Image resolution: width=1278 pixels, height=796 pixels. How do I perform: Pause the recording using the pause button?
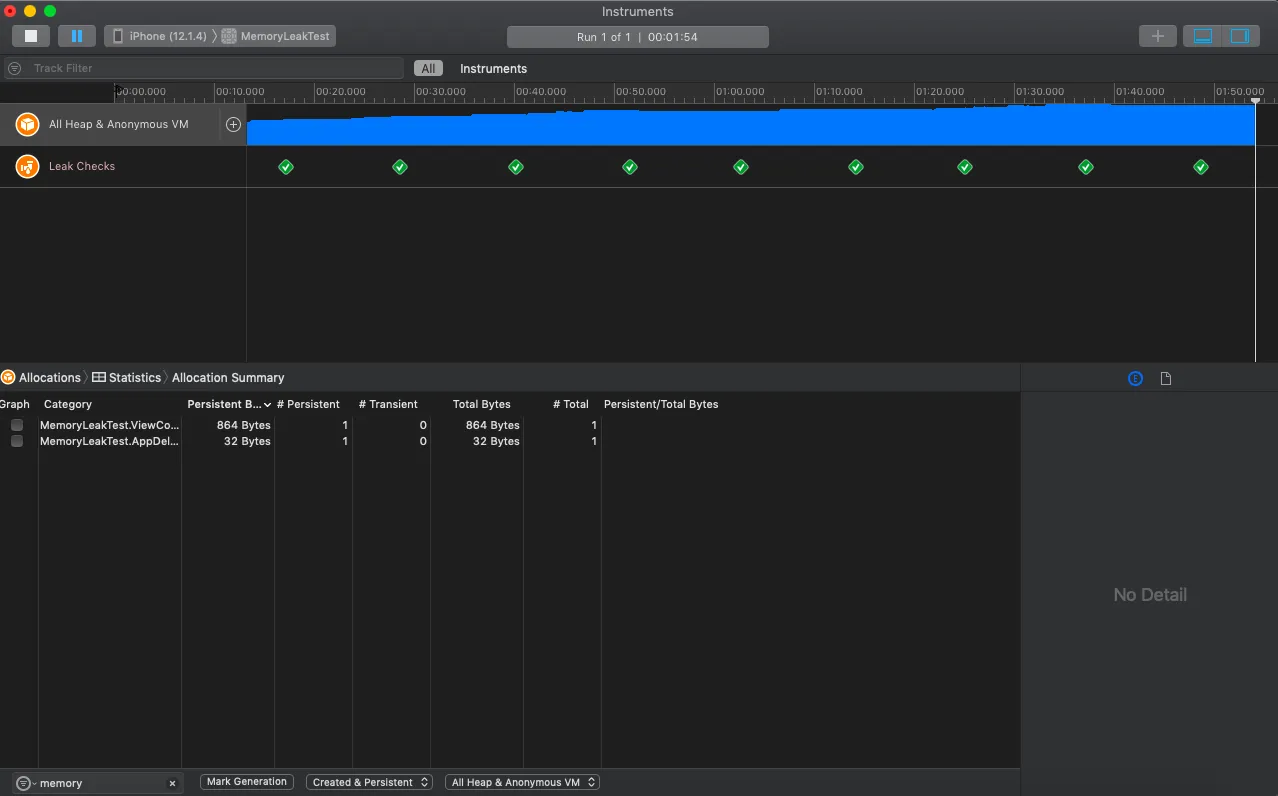coord(77,36)
